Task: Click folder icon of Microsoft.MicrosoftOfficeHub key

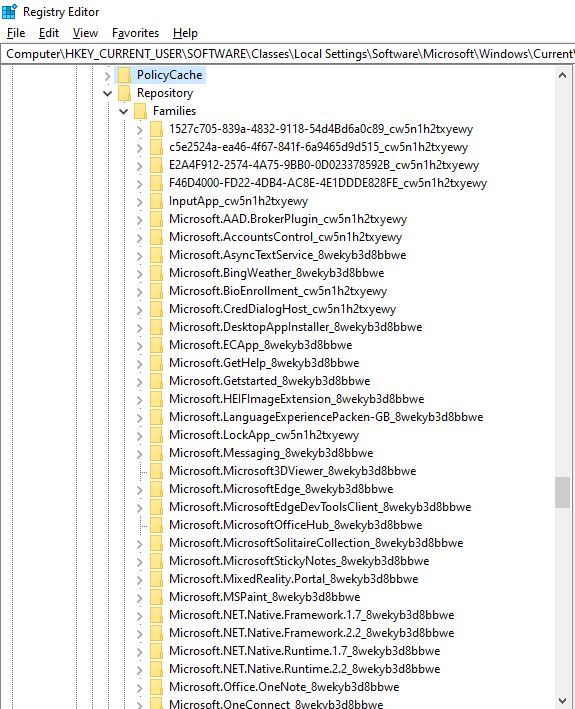Action: [156, 525]
